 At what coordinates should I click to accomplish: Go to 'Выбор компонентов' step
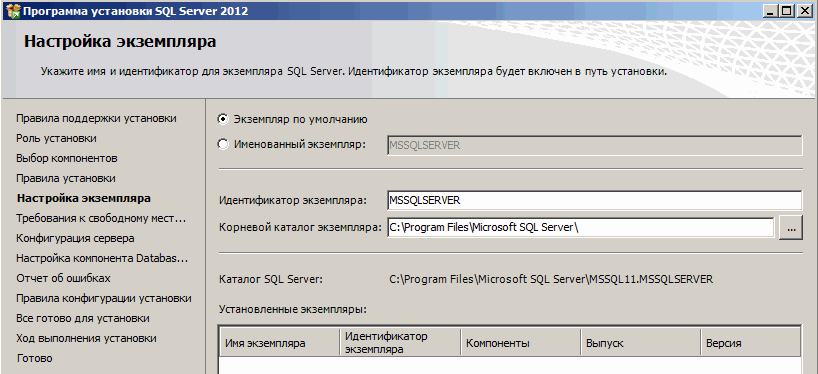coord(66,158)
